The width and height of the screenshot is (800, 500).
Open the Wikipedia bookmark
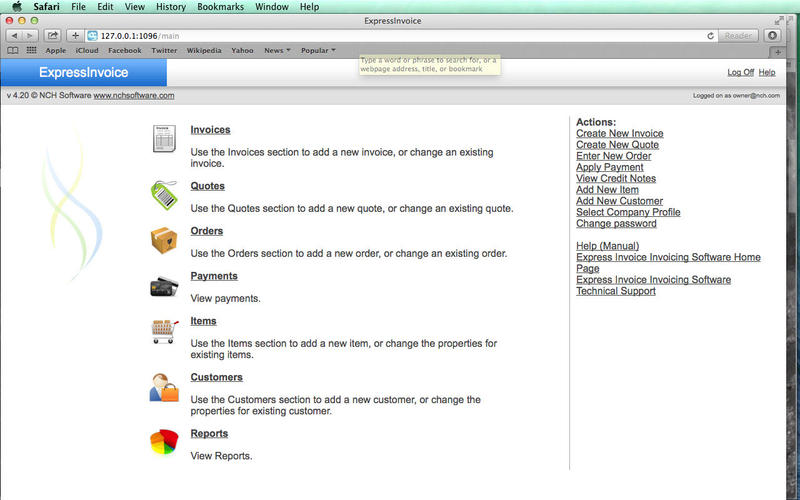(x=204, y=51)
